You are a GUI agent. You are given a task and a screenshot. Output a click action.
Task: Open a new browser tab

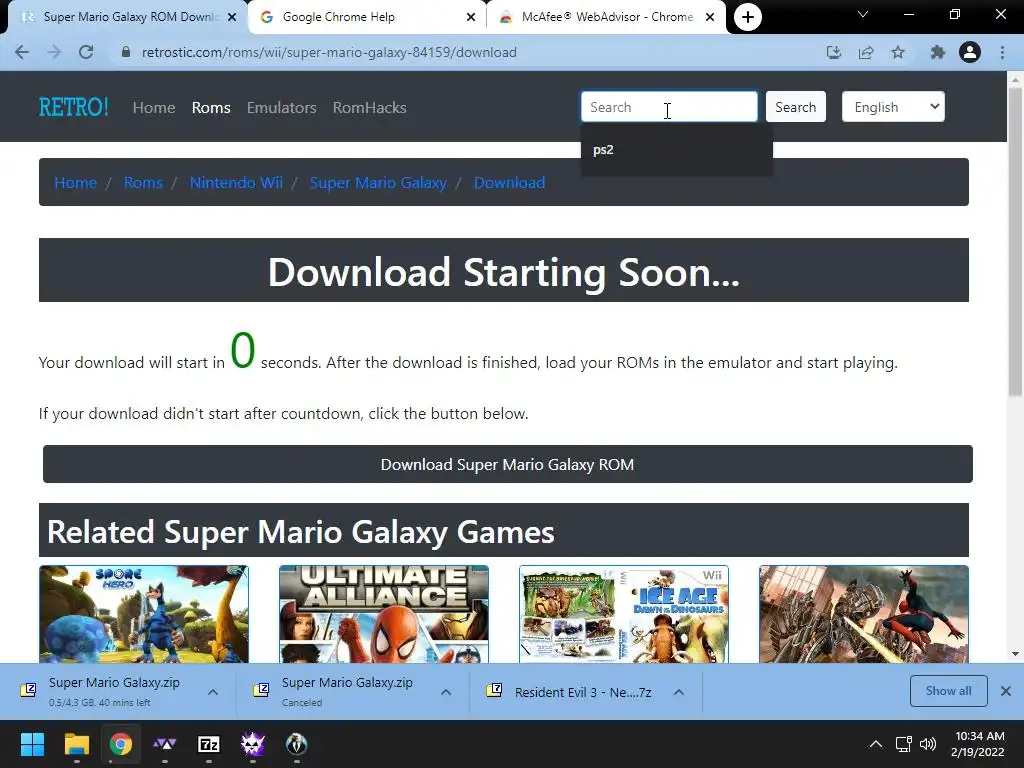click(748, 17)
